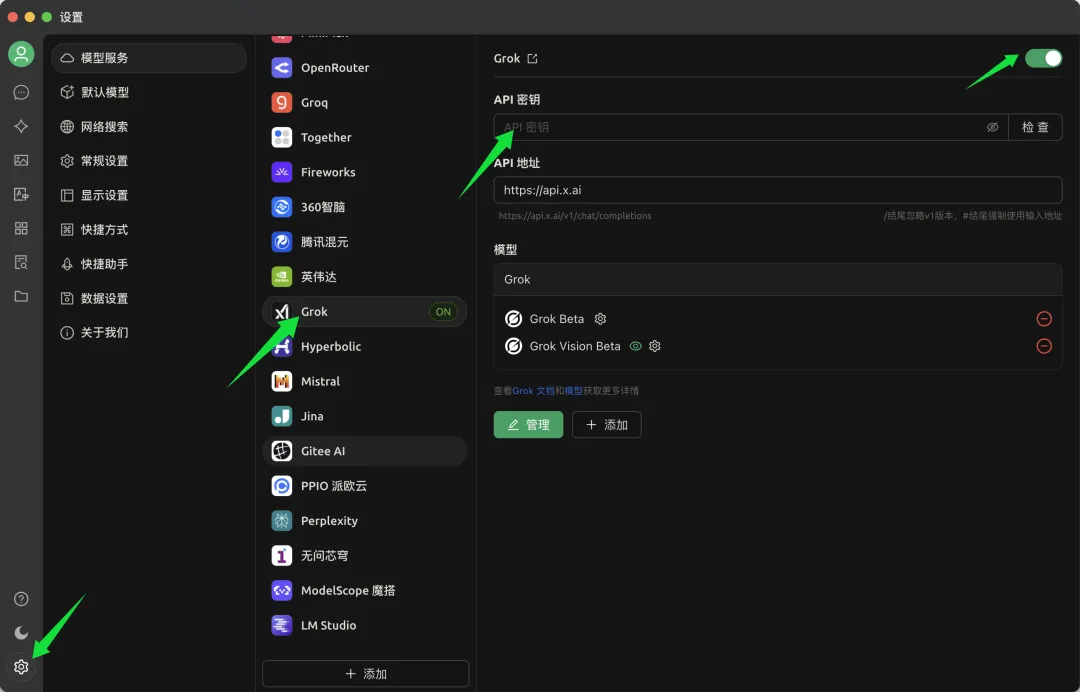The image size is (1080, 692).
Task: Select the 360智脑 provider
Action: [364, 207]
